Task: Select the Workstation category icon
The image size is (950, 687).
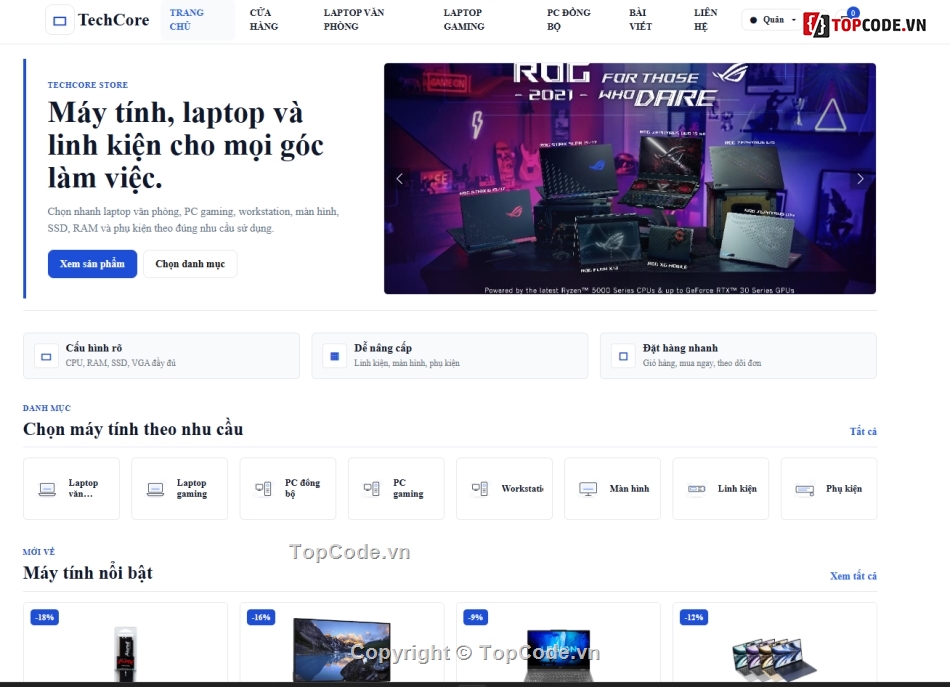Action: coord(480,489)
